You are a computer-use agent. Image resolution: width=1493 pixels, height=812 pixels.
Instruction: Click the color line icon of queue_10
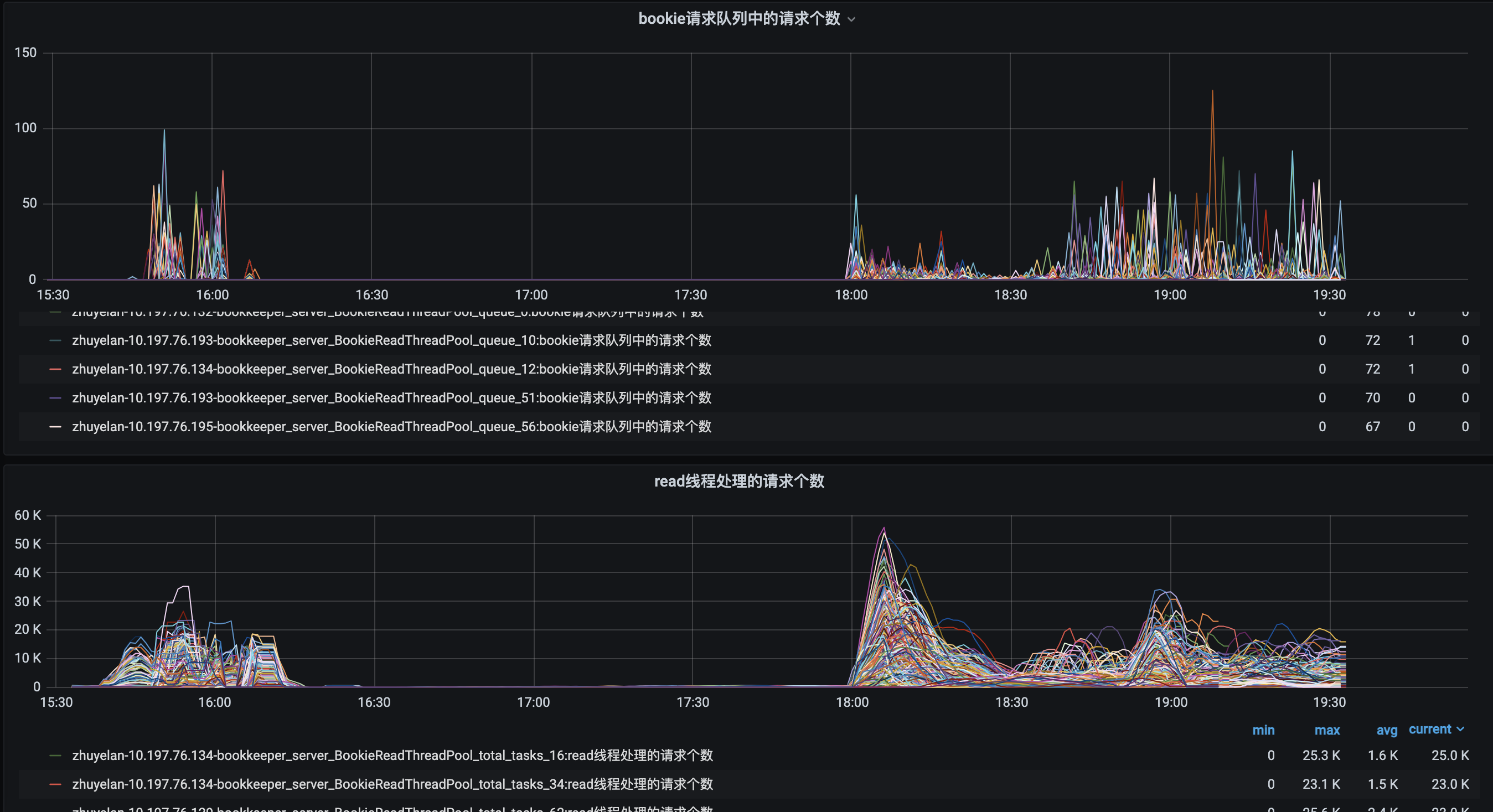(x=56, y=340)
